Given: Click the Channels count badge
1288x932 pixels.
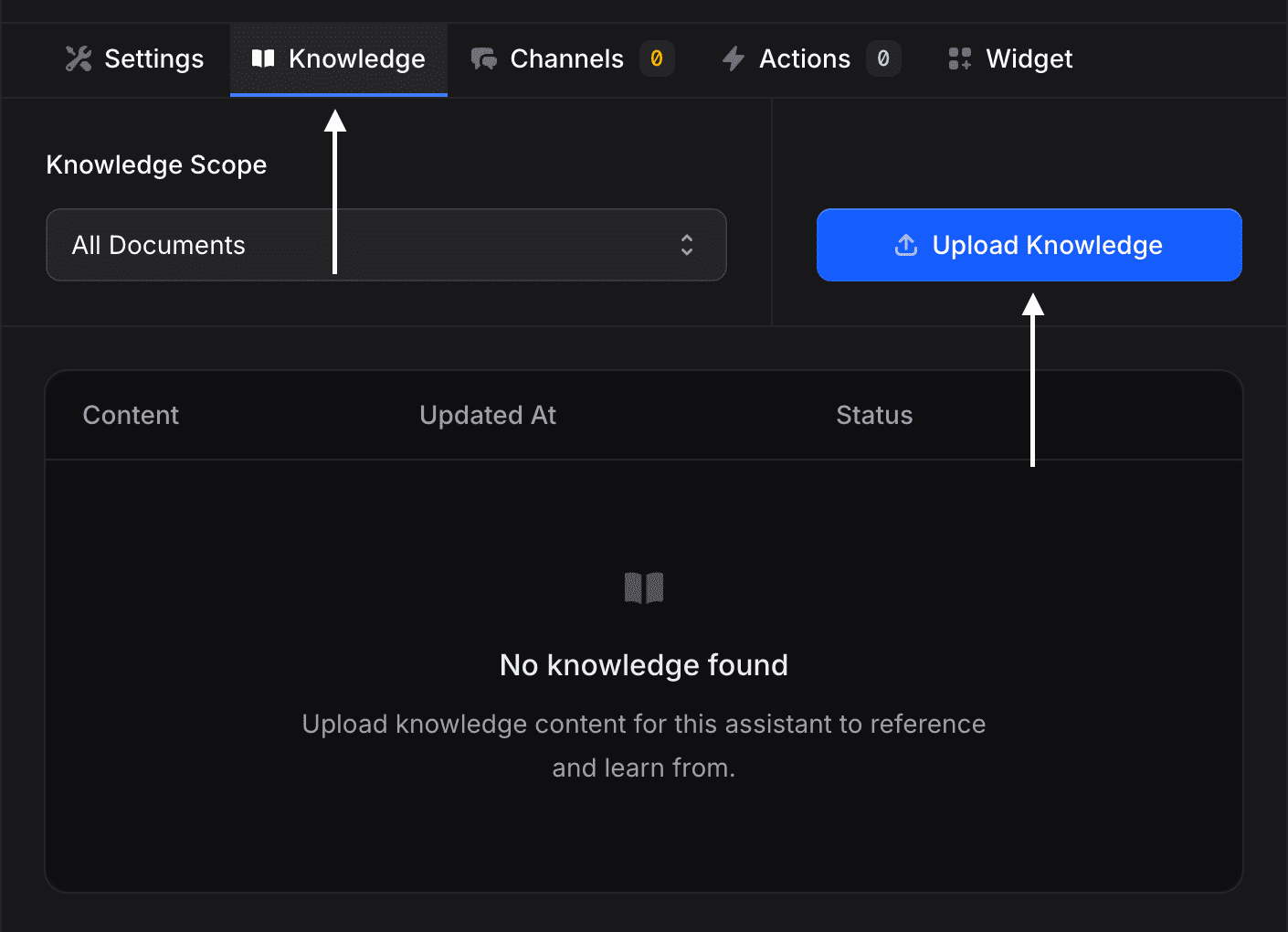Looking at the screenshot, I should tap(657, 58).
